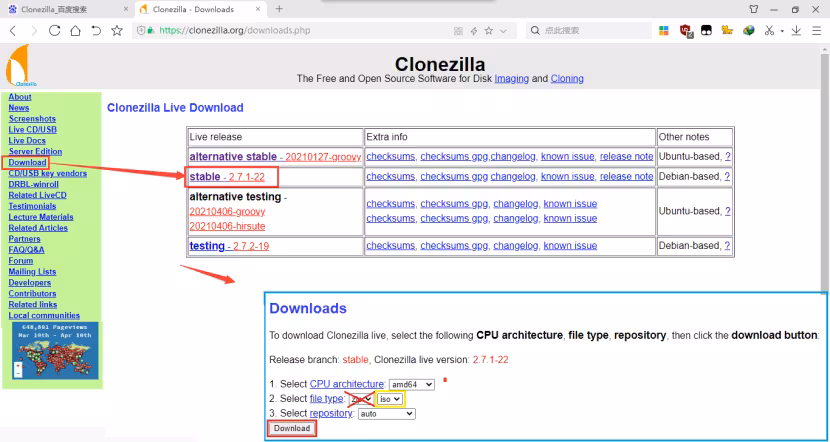Open release note for stable row
The height and width of the screenshot is (442, 830).
[x=626, y=176]
